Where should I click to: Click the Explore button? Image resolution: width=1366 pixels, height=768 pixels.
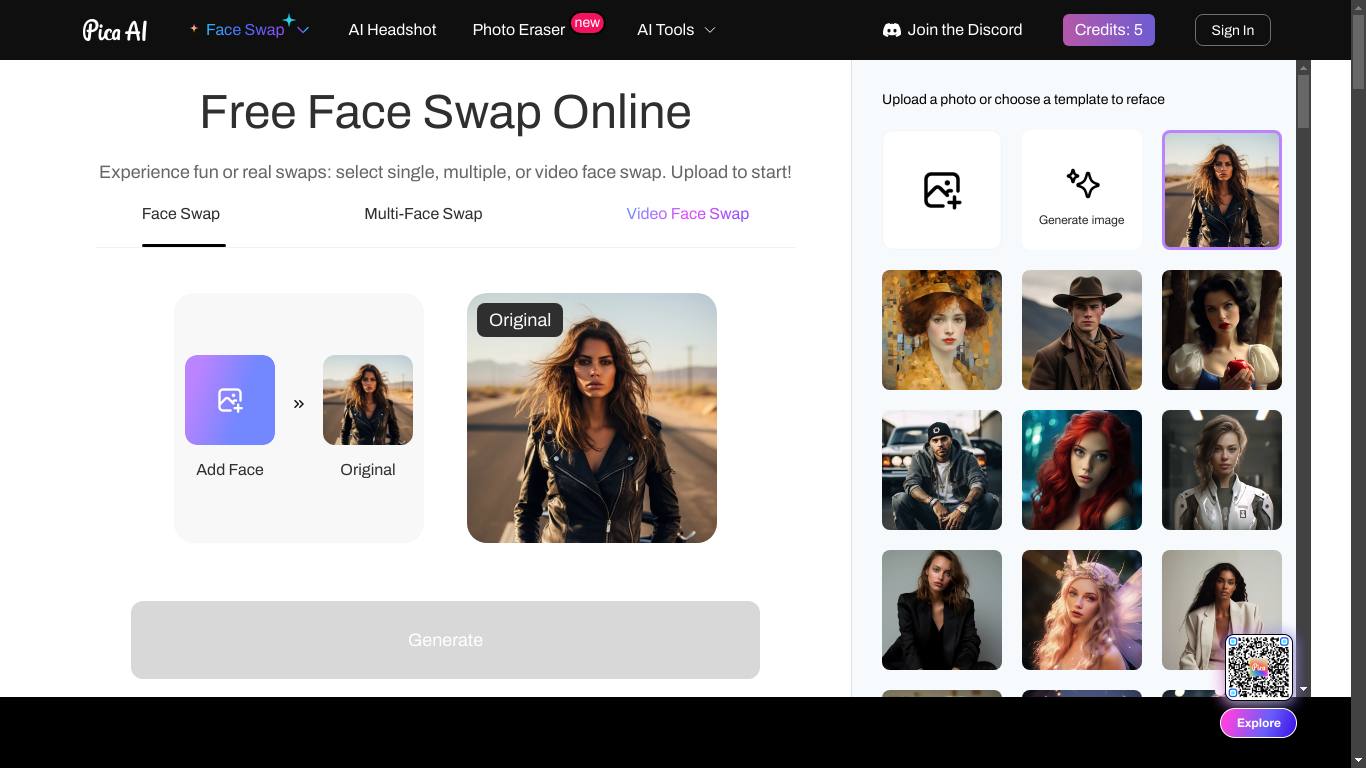click(x=1258, y=723)
